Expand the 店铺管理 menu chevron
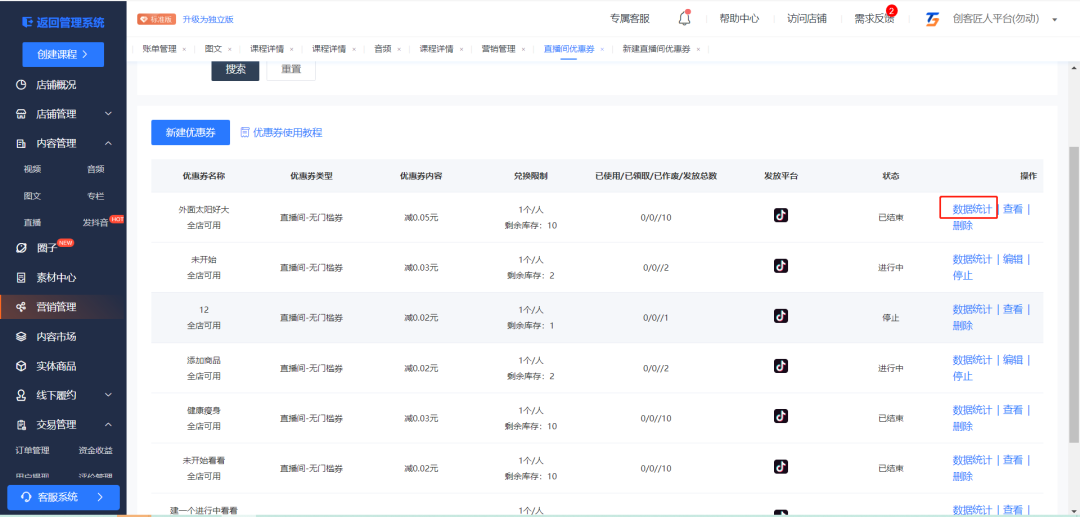 pos(108,114)
